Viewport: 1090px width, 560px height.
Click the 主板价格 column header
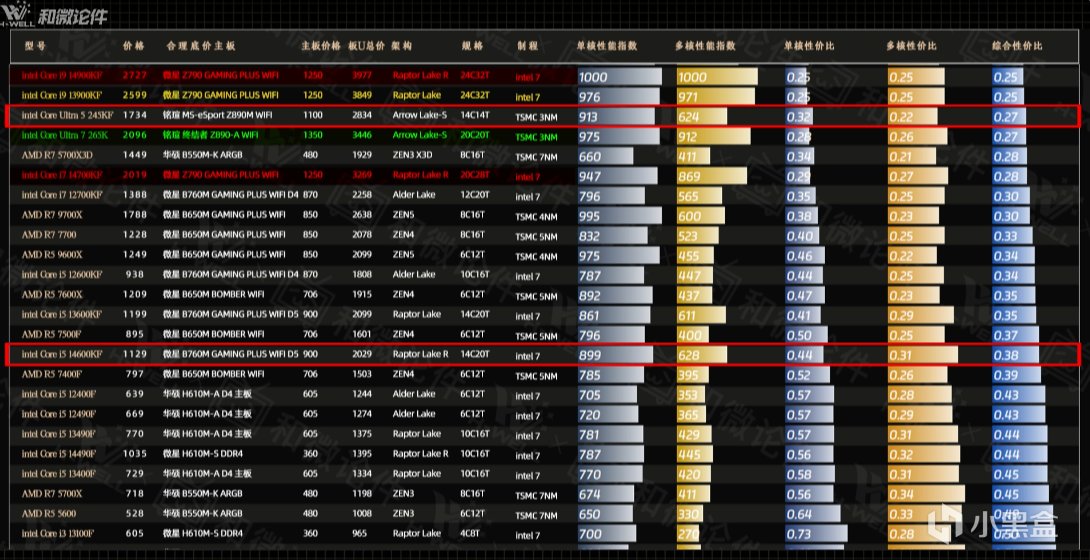(321, 46)
